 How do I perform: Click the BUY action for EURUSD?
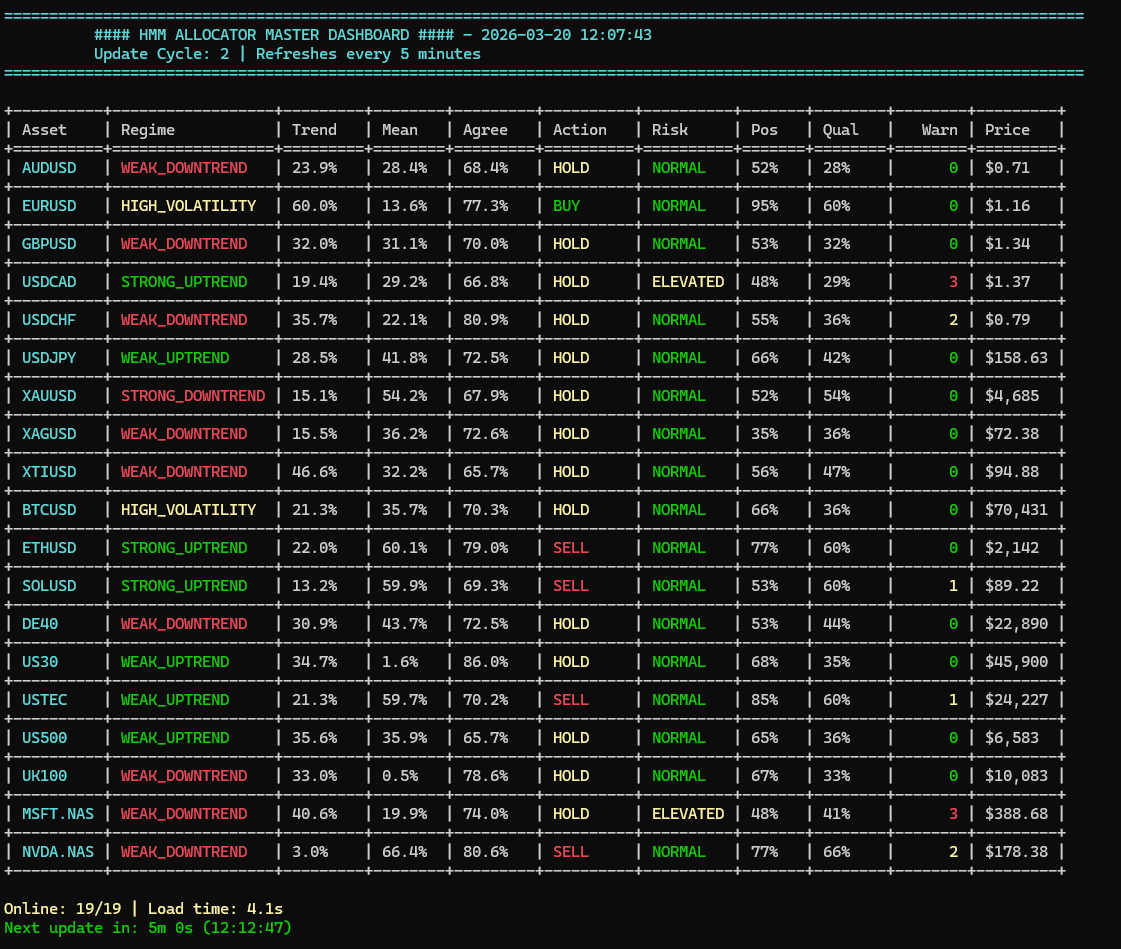pos(566,206)
